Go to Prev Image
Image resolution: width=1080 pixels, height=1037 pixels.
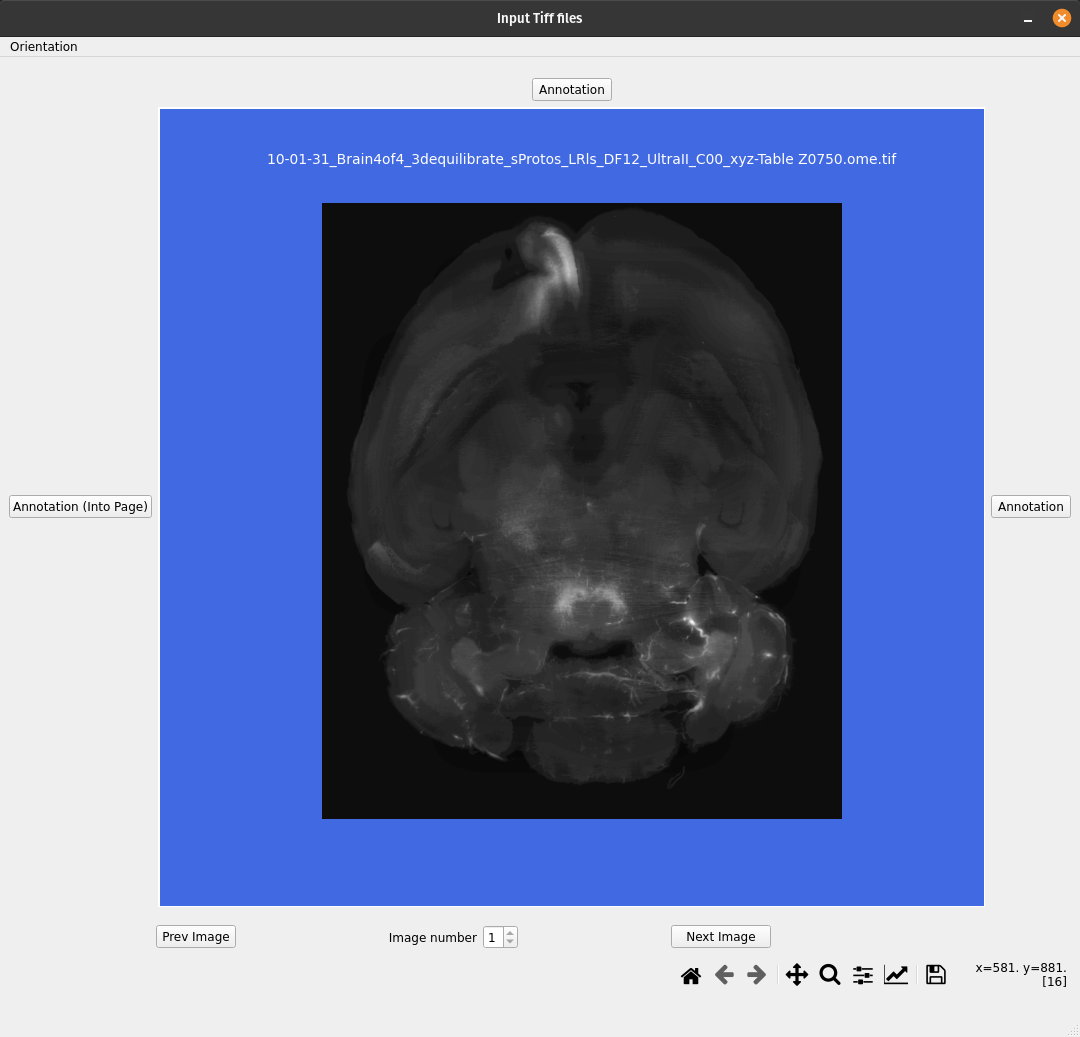point(196,936)
